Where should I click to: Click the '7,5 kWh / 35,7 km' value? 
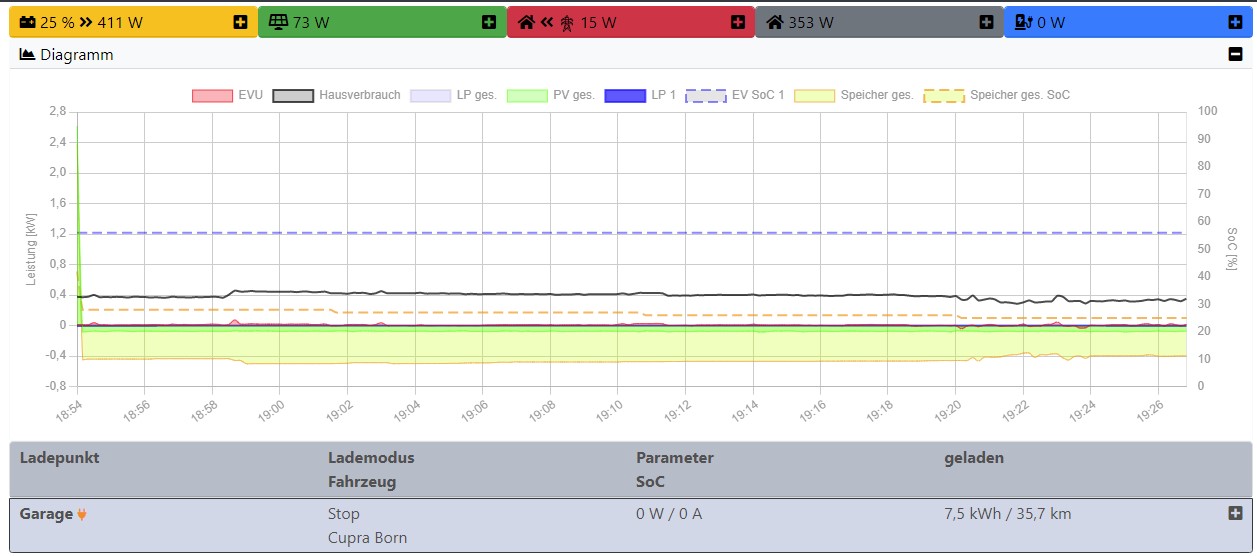pyautogui.click(x=1008, y=514)
